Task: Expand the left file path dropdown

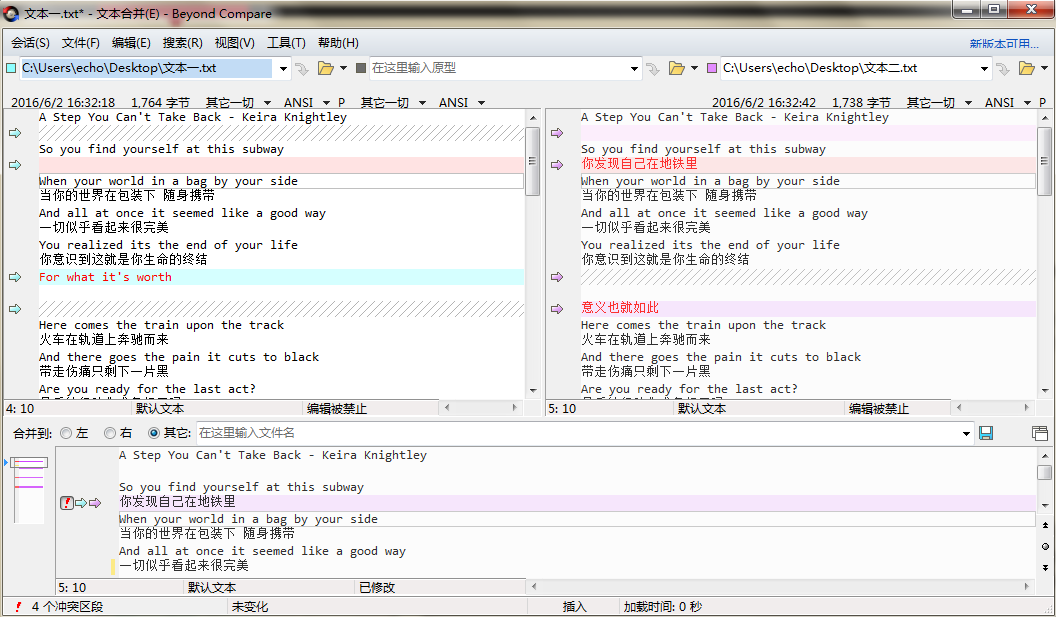Action: coord(283,69)
